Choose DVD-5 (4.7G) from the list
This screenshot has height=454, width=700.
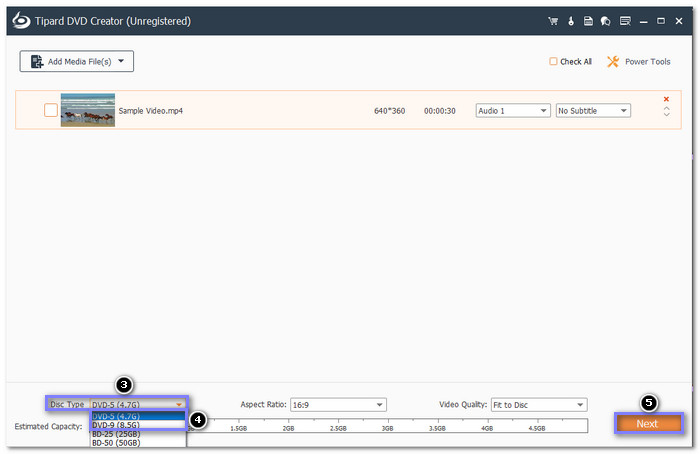click(x=138, y=416)
